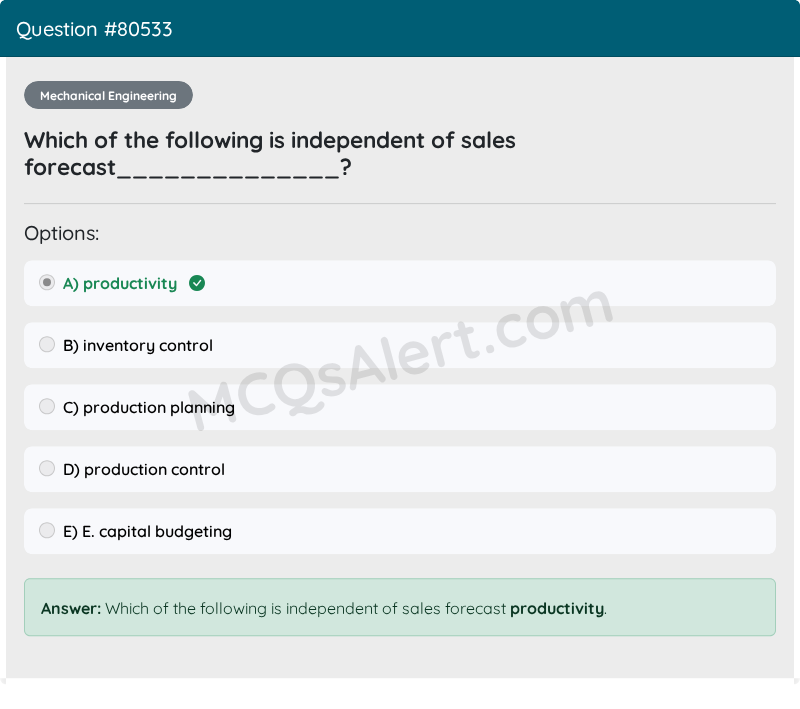The image size is (800, 709).
Task: Click the 'Options:' heading
Action: click(x=62, y=234)
